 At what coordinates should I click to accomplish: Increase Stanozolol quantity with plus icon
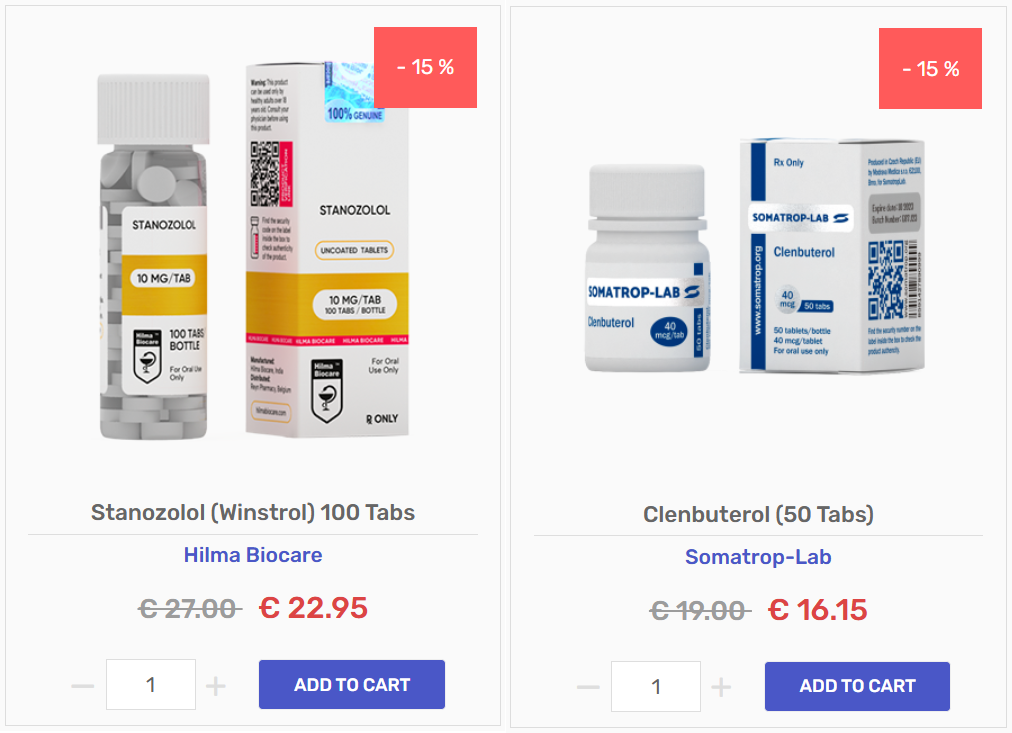coord(216,685)
